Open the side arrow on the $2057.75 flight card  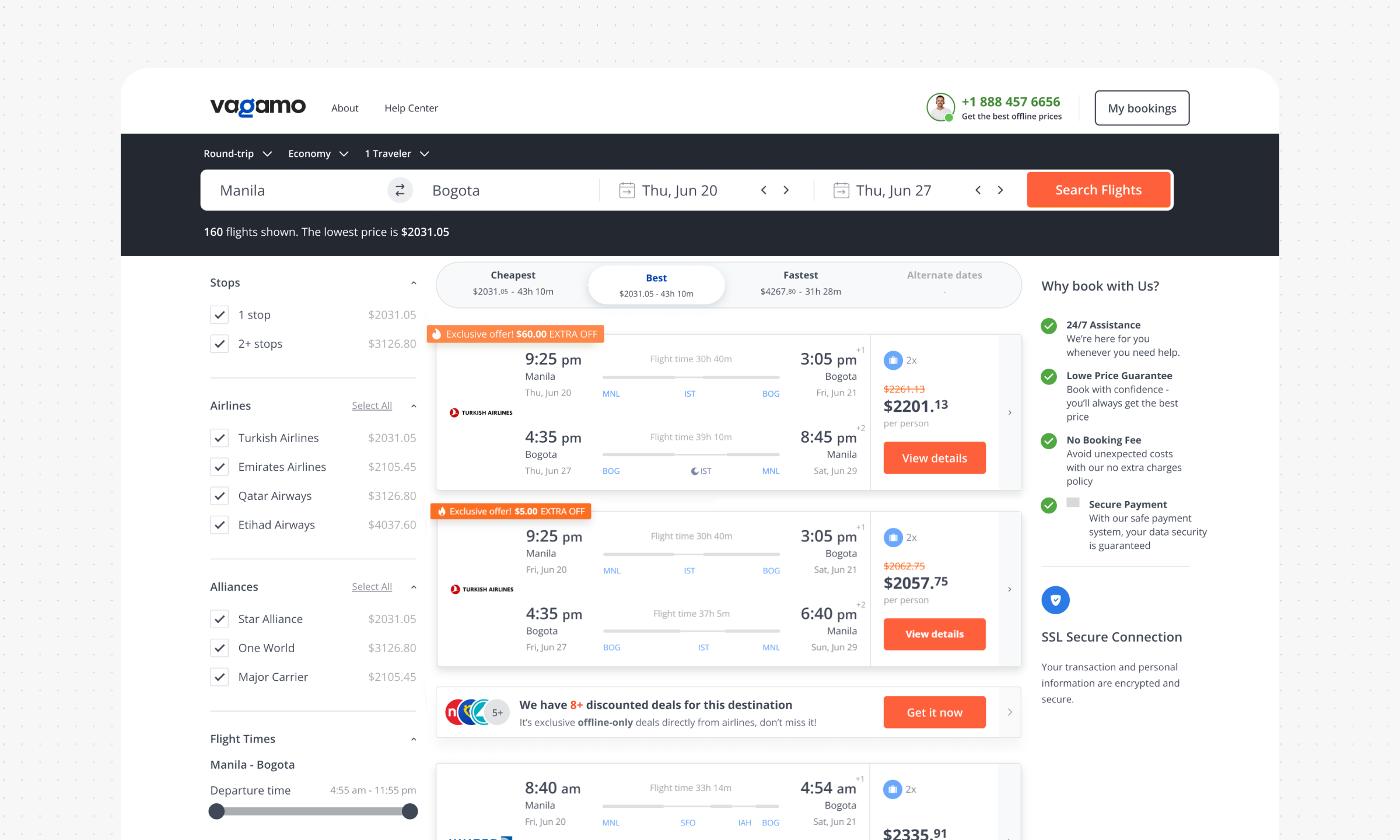click(x=1010, y=589)
